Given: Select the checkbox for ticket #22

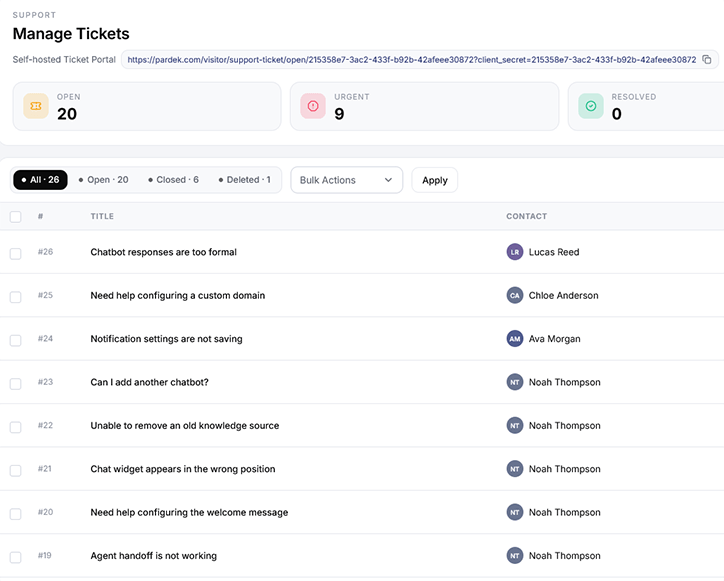Looking at the screenshot, I should [16, 427].
